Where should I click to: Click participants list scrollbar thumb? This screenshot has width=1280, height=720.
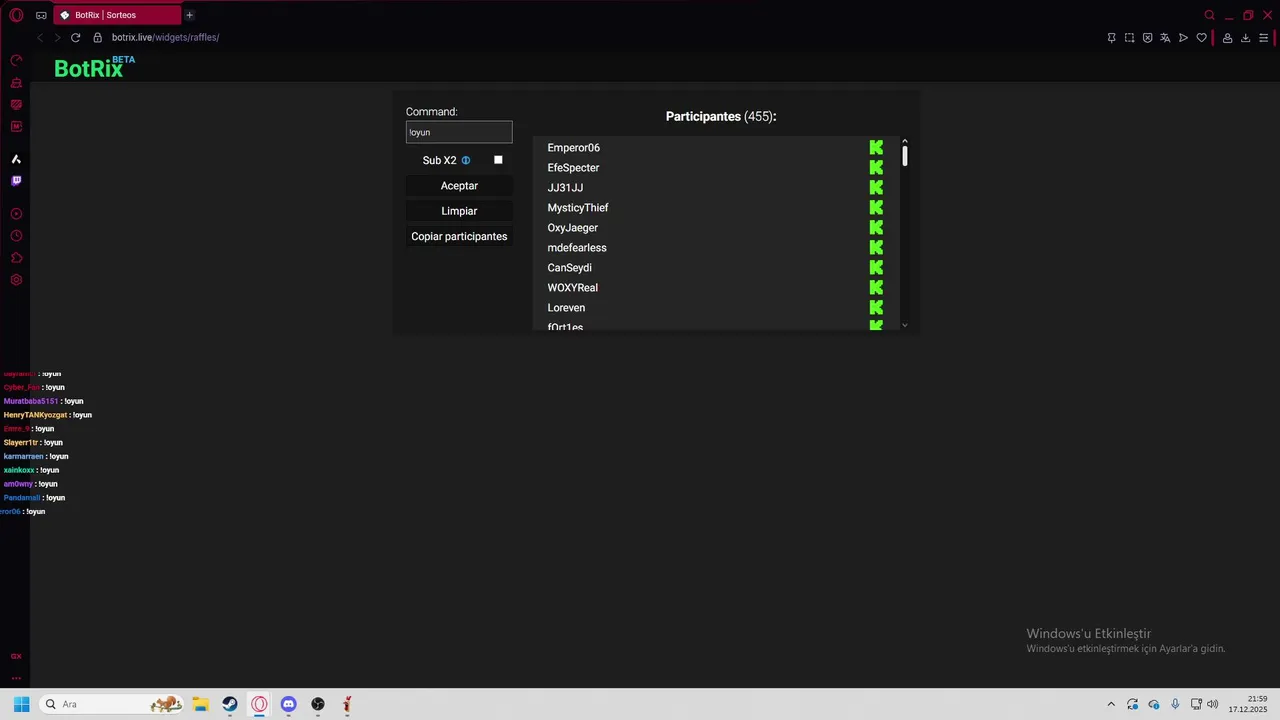coord(904,156)
